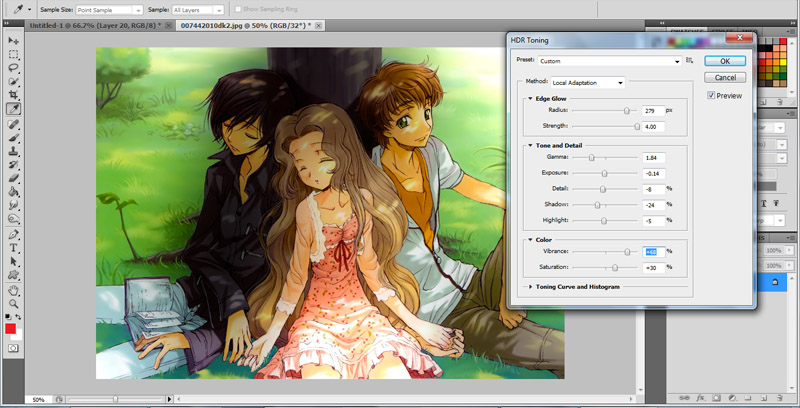The height and width of the screenshot is (408, 800).
Task: Expand Toning Curve and Histogram section
Action: pyautogui.click(x=528, y=287)
